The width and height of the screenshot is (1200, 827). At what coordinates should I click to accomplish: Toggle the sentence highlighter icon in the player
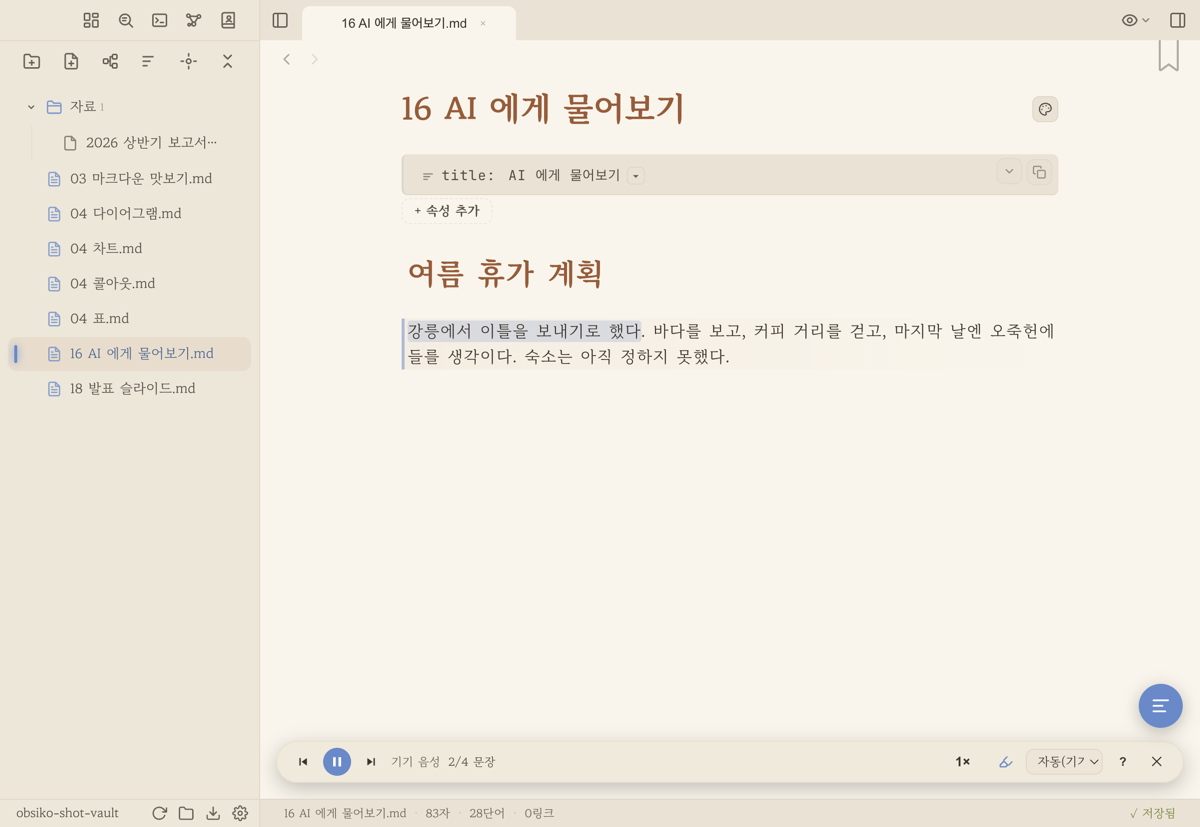(x=1006, y=762)
